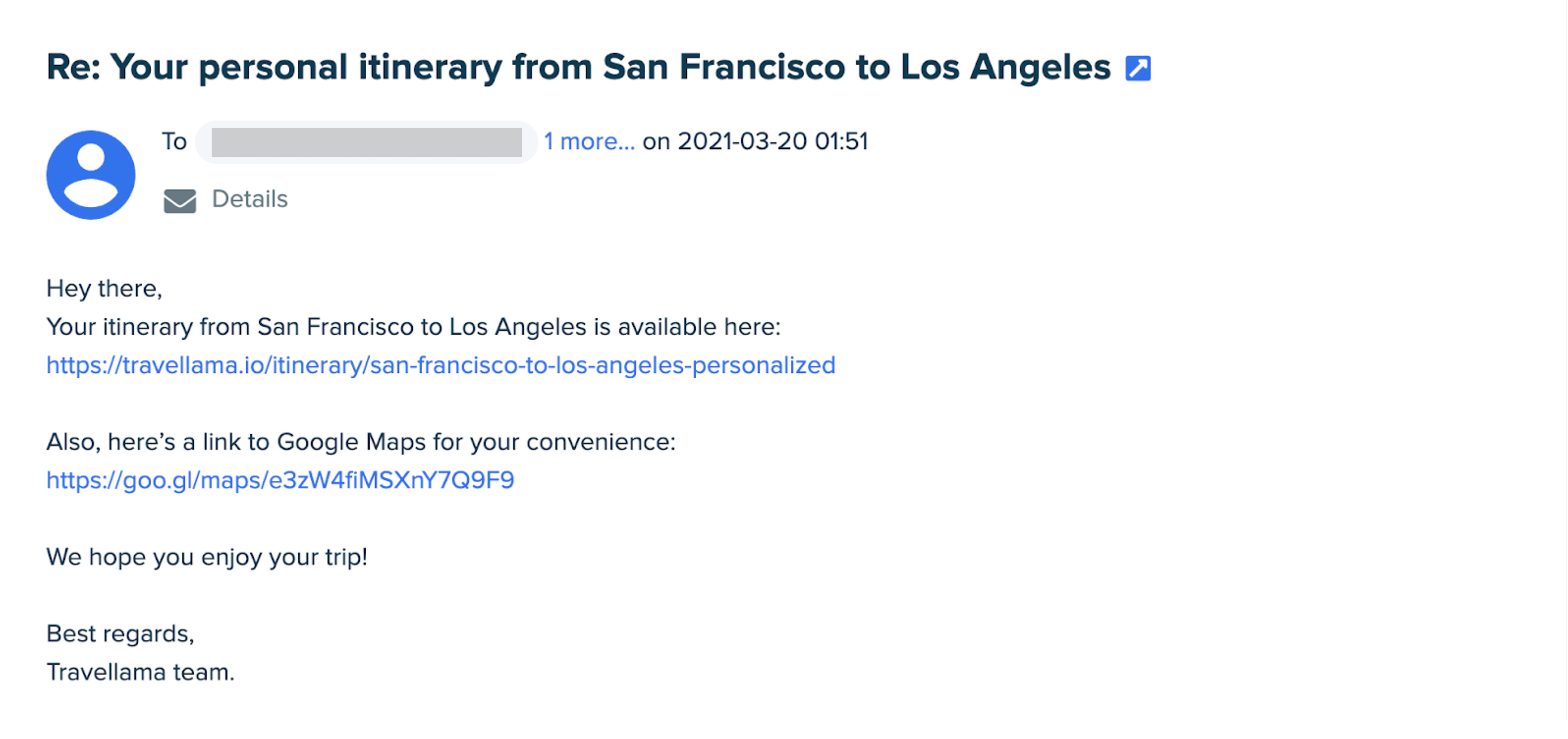Image resolution: width=1568 pixels, height=739 pixels.
Task: Select the grayed-out recipient chip
Action: [x=366, y=142]
